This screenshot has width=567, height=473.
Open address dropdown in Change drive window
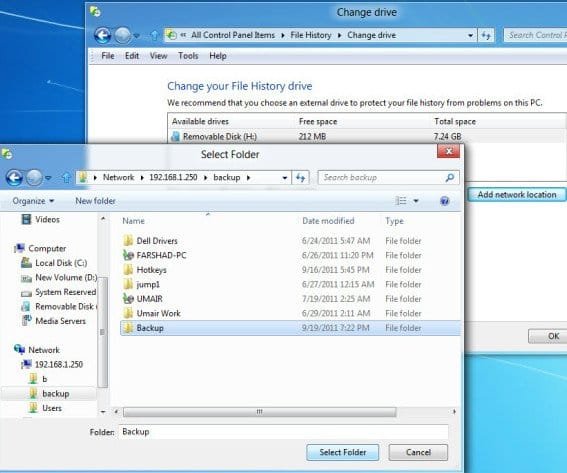point(470,35)
